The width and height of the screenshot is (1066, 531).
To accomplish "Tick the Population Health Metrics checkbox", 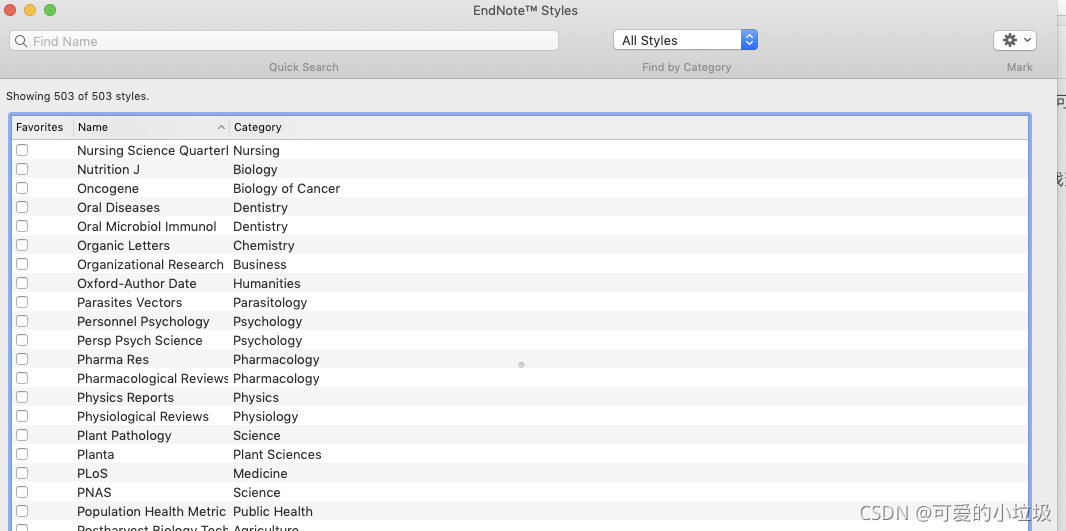I will [22, 511].
